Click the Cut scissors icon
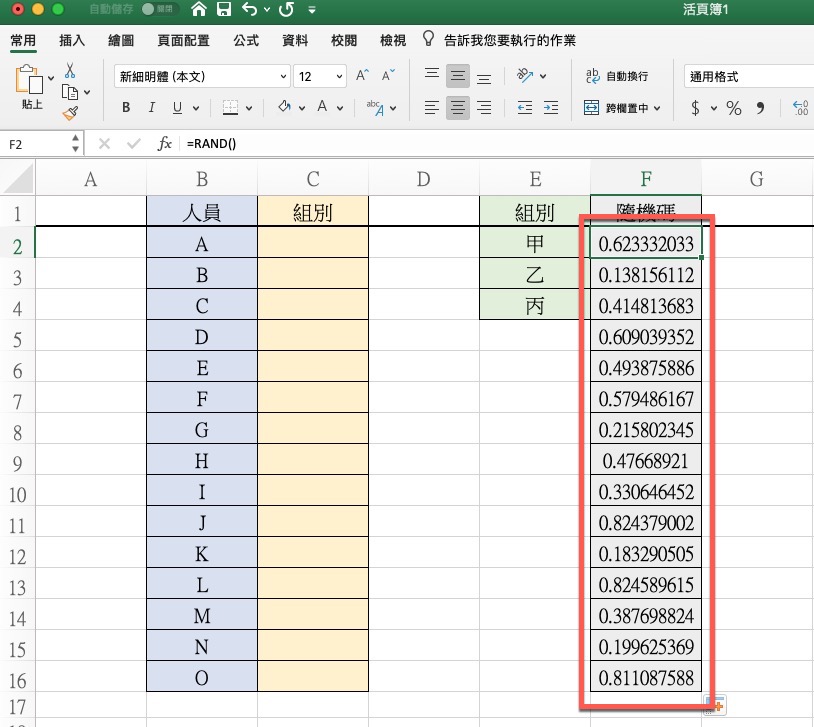Viewport: 814px width, 727px height. 70,71
